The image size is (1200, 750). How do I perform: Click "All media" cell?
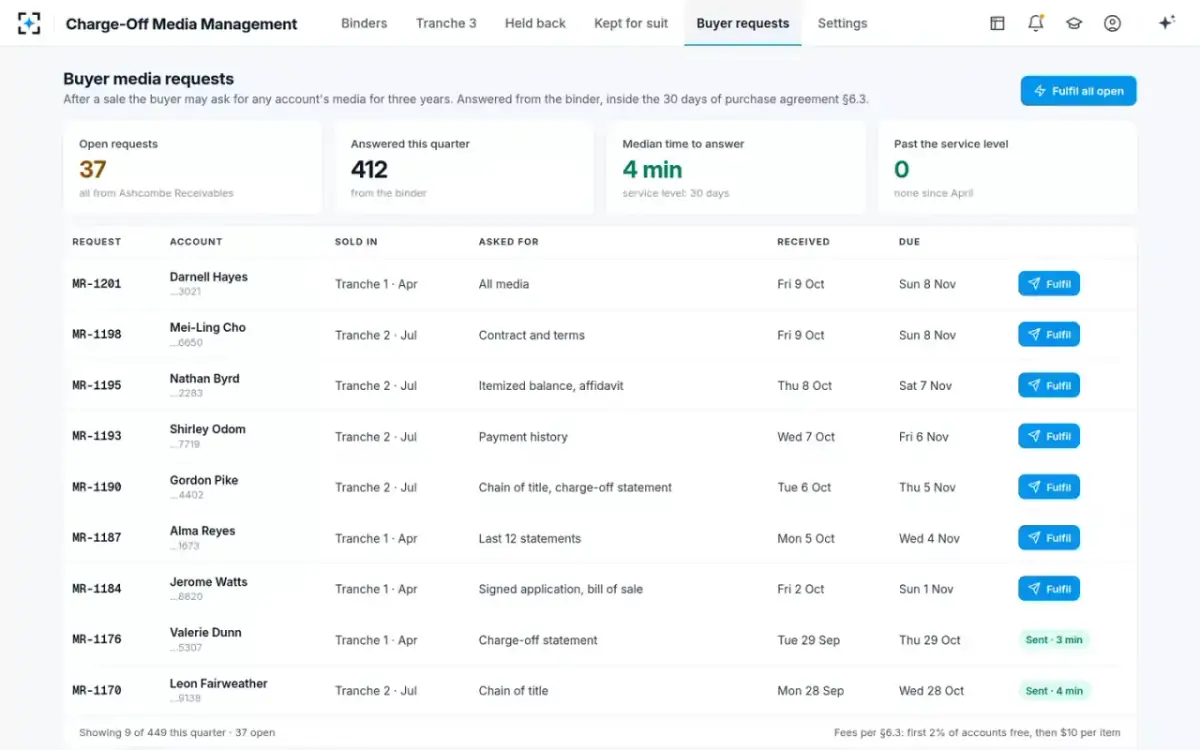pyautogui.click(x=504, y=284)
